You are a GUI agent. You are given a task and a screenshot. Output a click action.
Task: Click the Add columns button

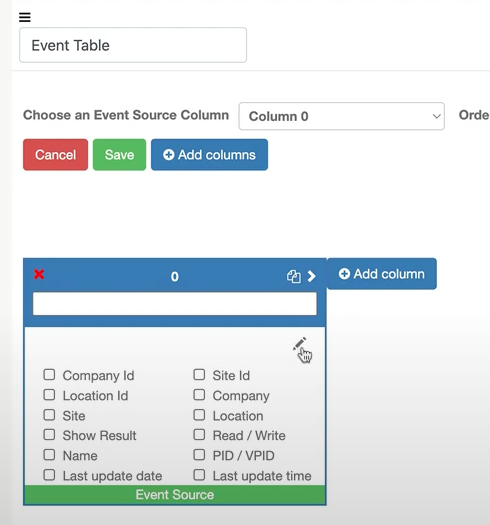click(x=209, y=155)
